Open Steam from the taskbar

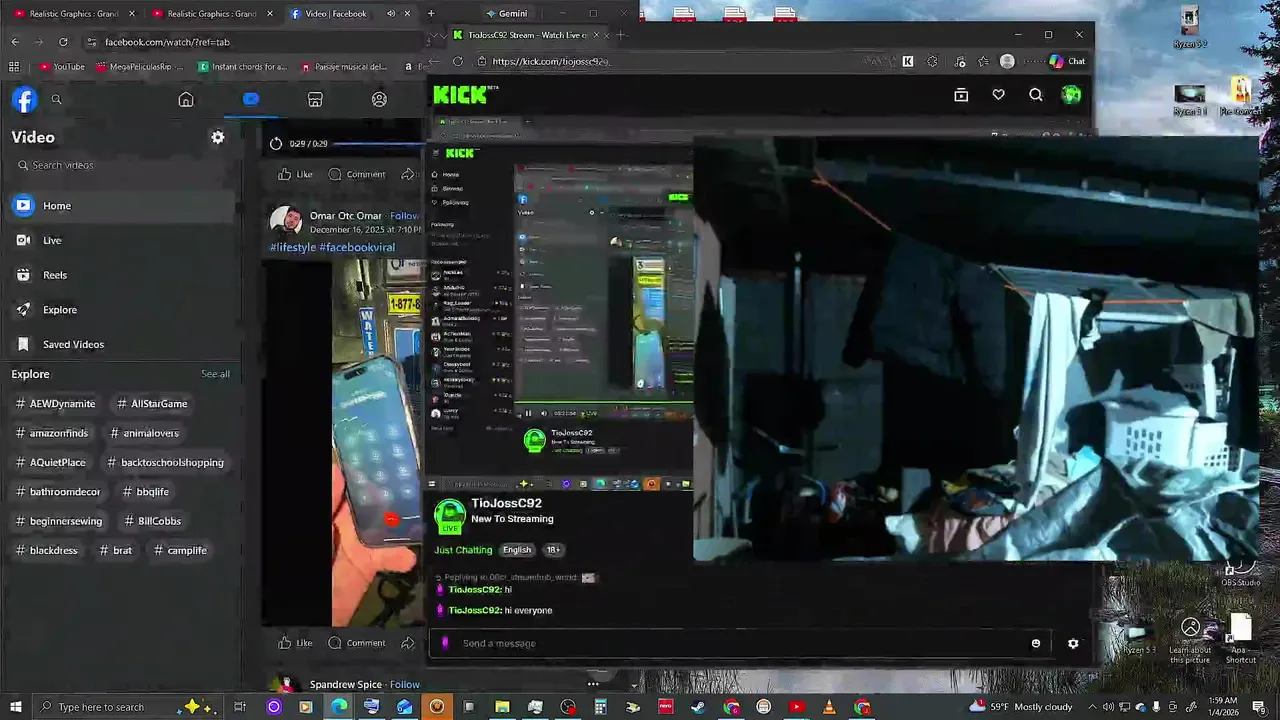(x=698, y=707)
